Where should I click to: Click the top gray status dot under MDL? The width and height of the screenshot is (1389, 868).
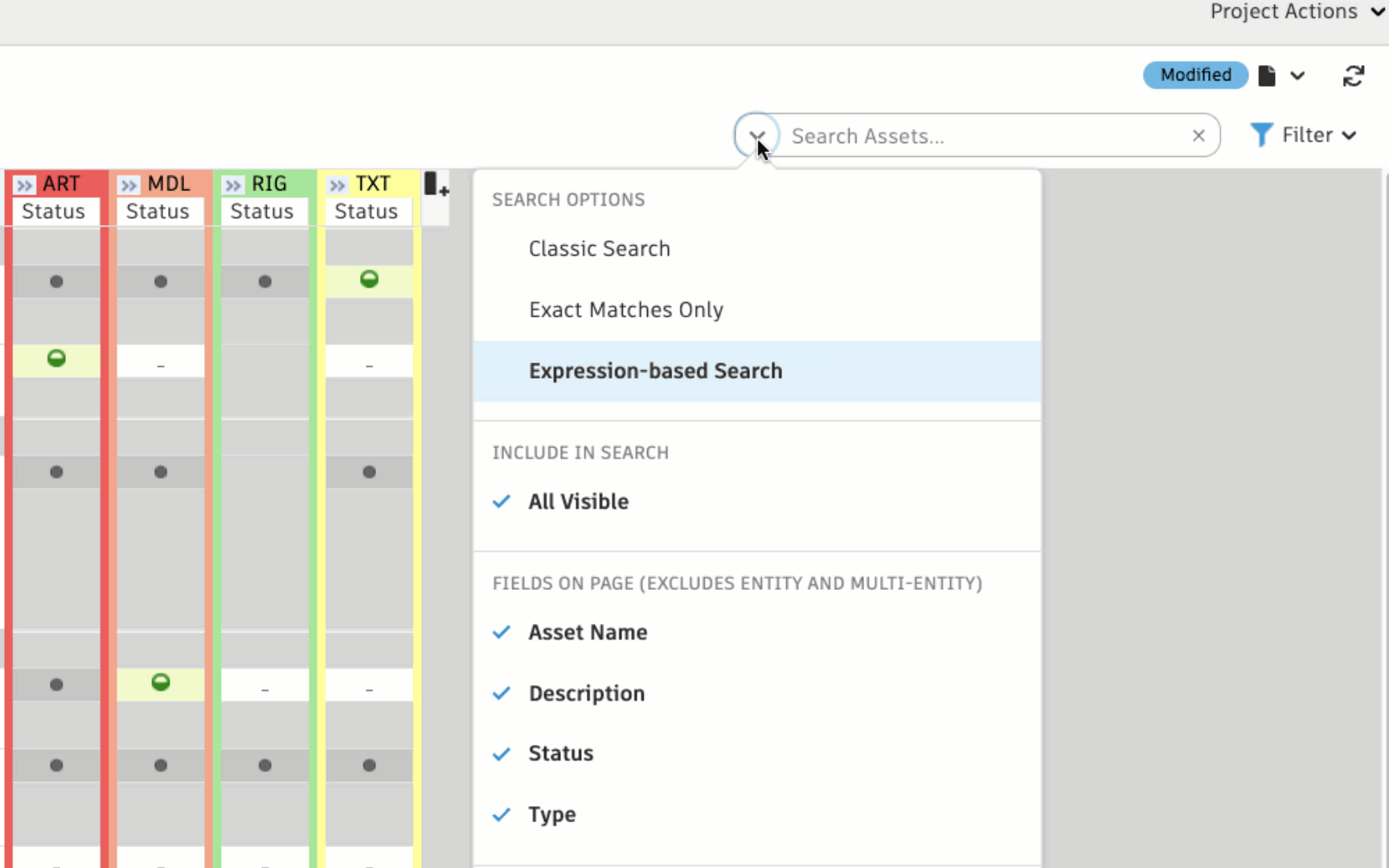[x=161, y=281]
